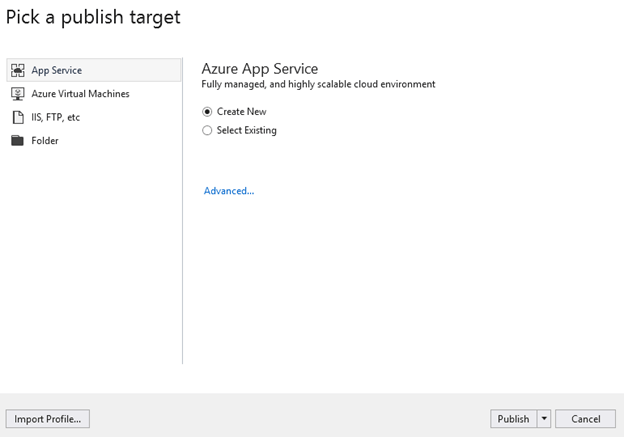
Task: Open the Advanced... settings link
Action: tap(229, 191)
